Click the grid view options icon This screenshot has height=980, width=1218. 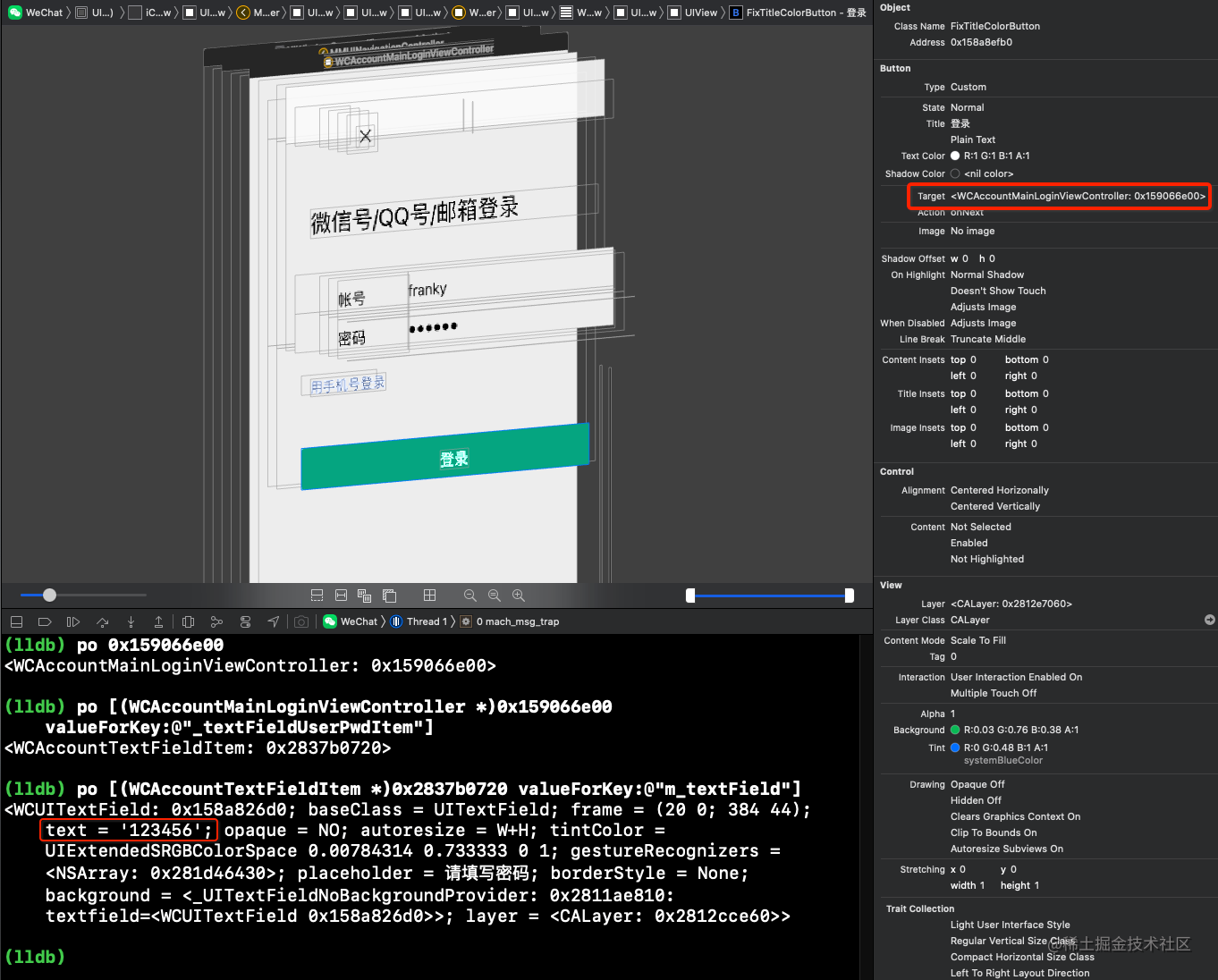(x=429, y=596)
